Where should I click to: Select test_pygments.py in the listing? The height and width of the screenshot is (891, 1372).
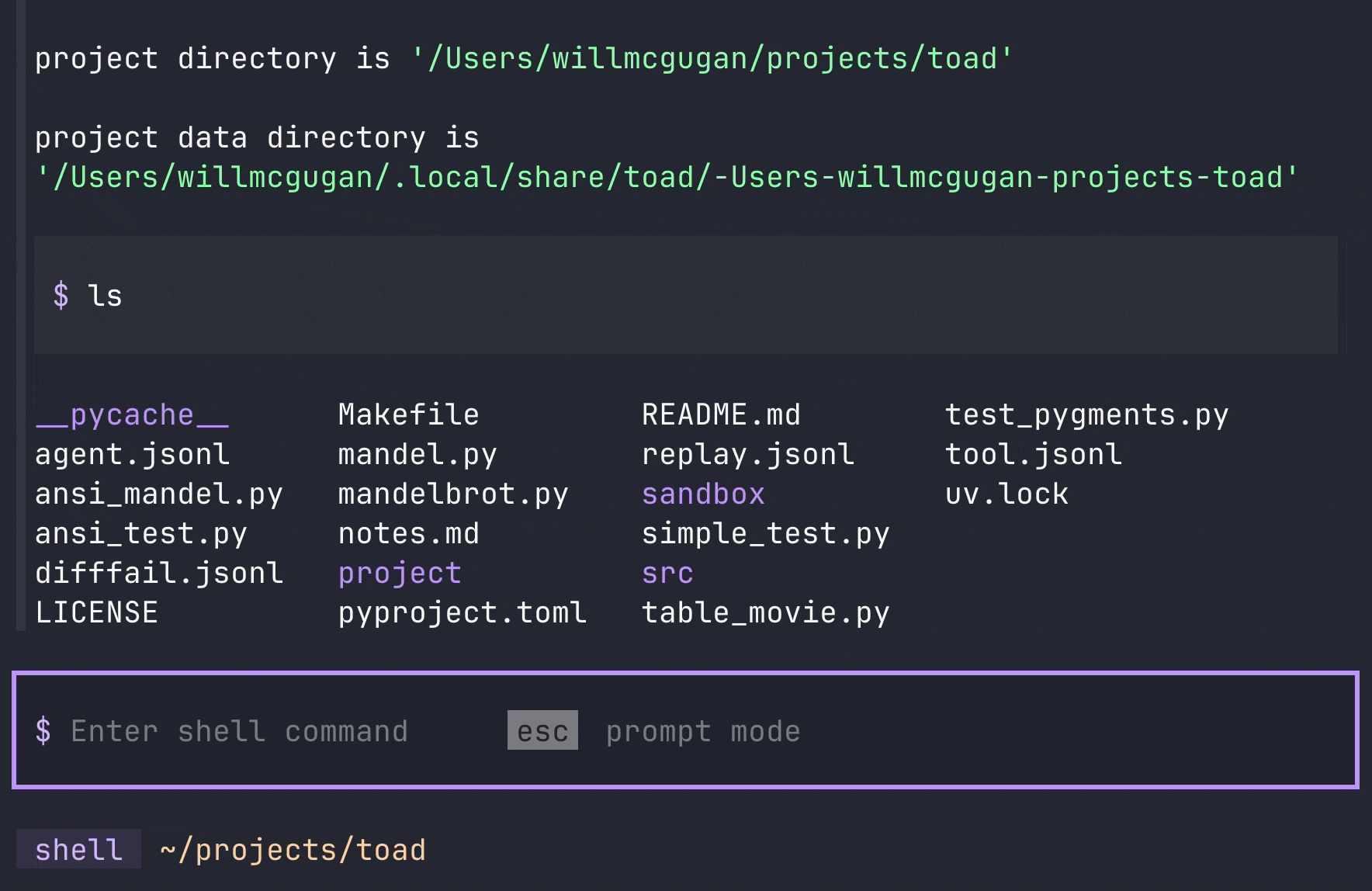[x=1086, y=414]
